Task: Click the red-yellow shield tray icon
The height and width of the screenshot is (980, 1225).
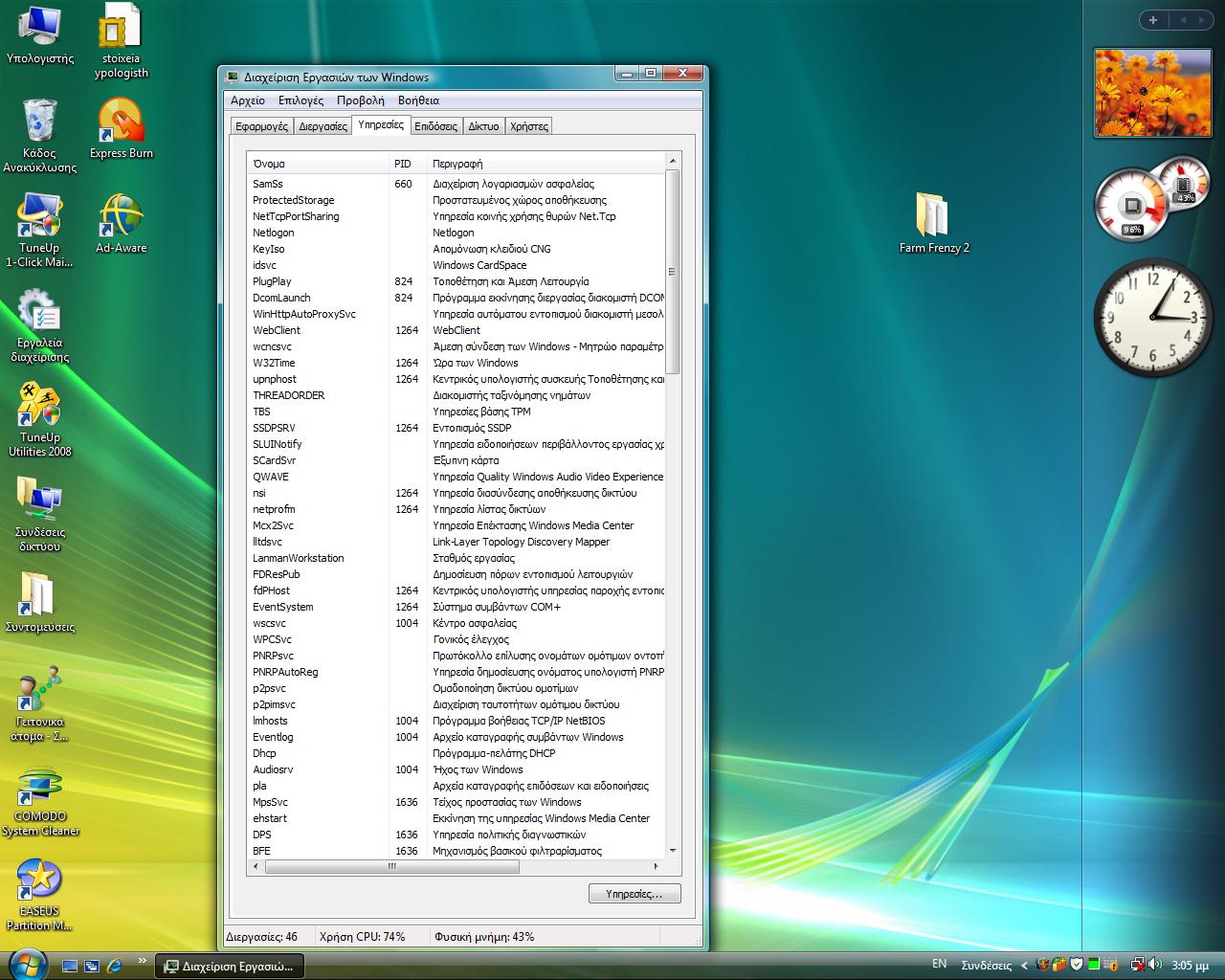Action: 1043,965
